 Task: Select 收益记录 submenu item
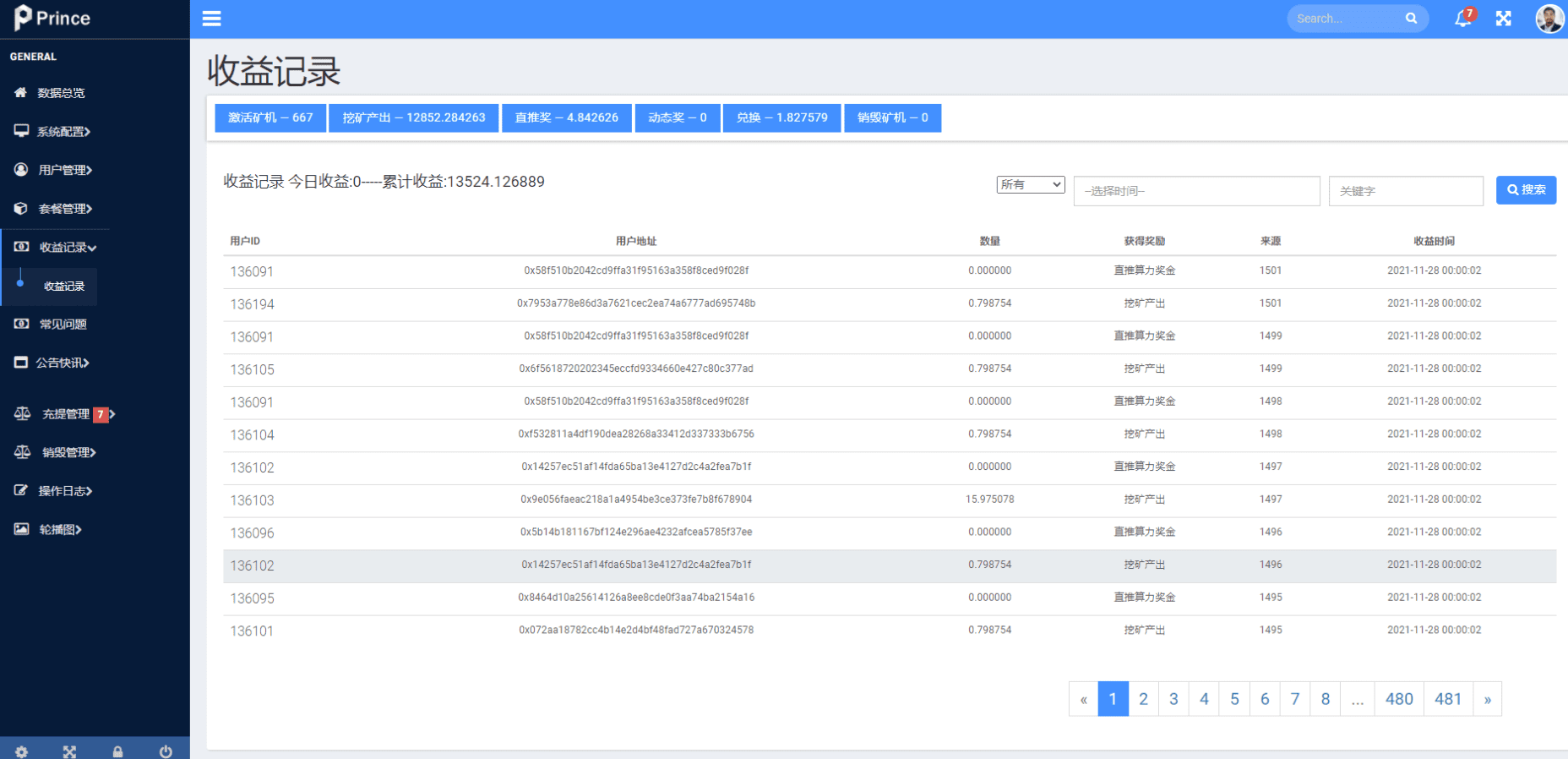tap(64, 287)
